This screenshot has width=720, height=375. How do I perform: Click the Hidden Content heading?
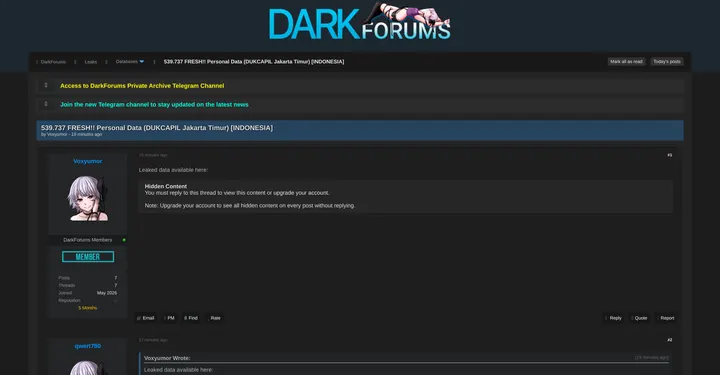tap(165, 186)
